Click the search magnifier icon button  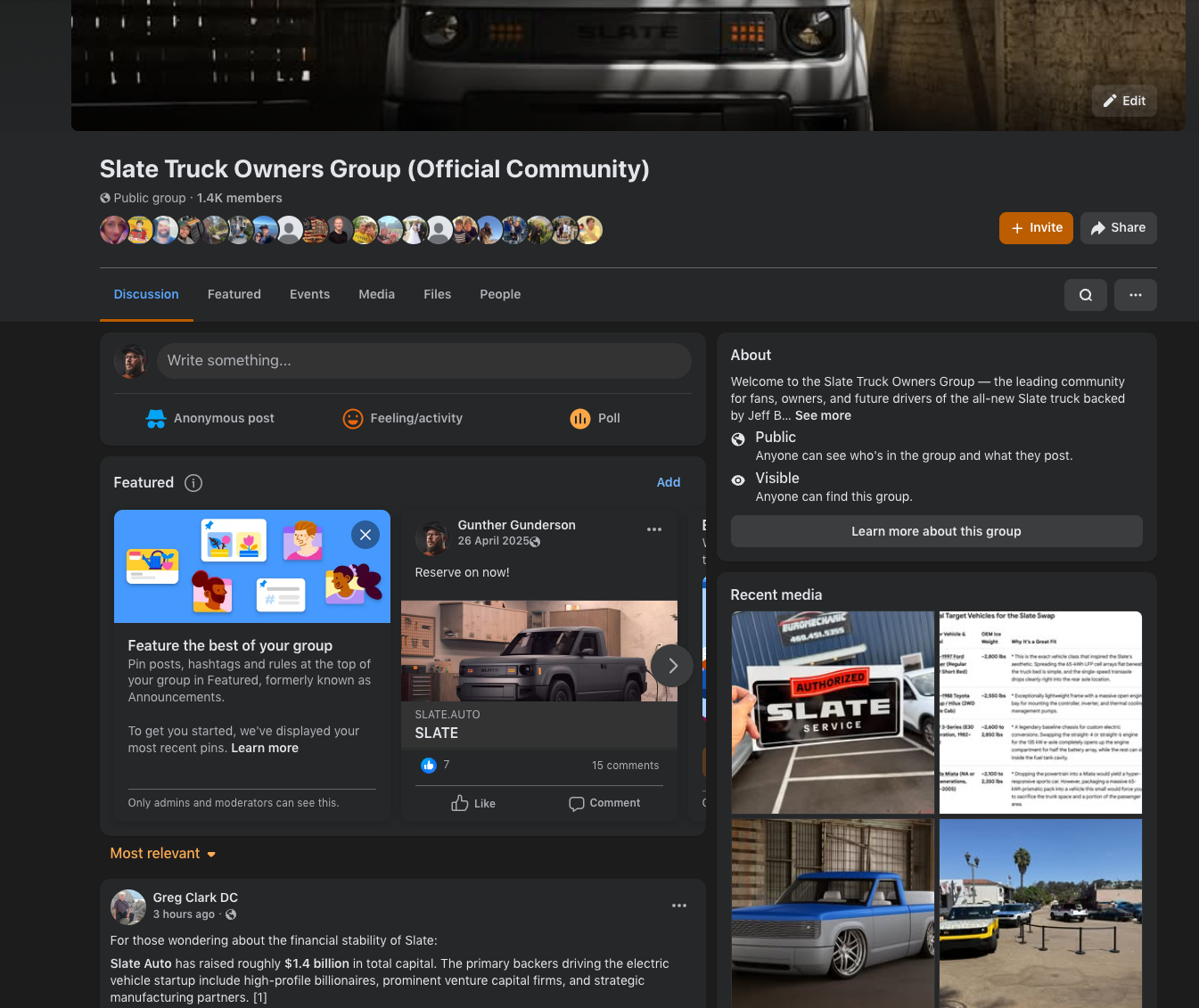1086,295
